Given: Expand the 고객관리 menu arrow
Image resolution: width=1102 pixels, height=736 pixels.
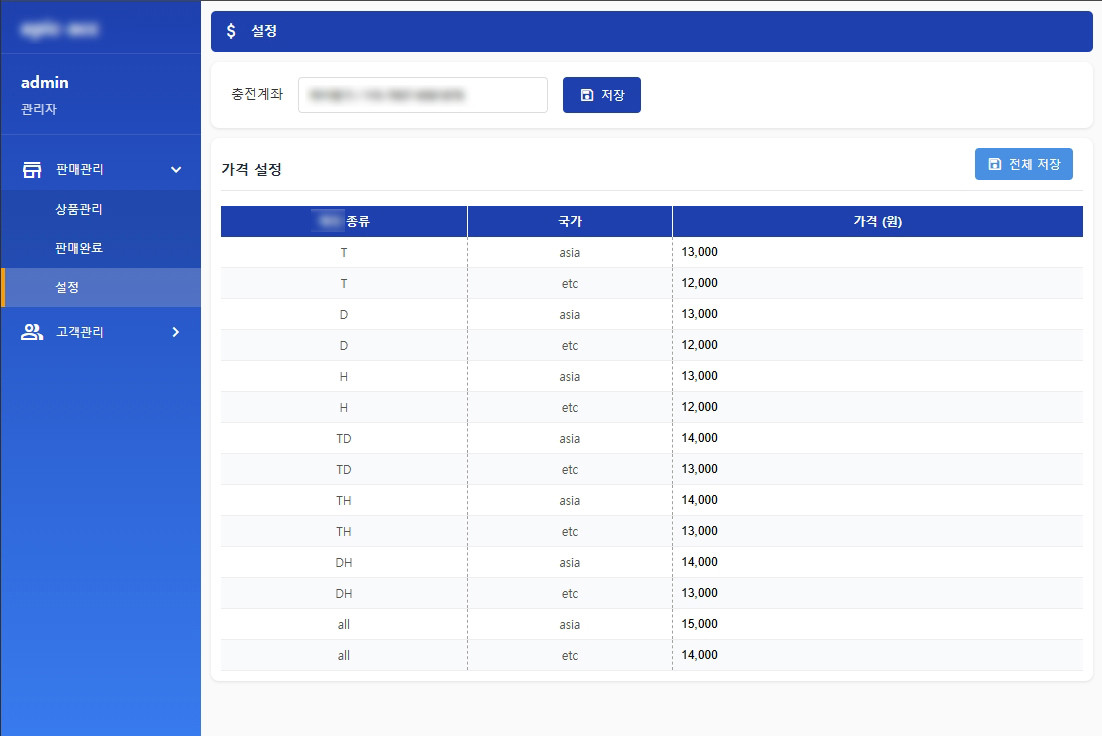Looking at the screenshot, I should tap(176, 332).
